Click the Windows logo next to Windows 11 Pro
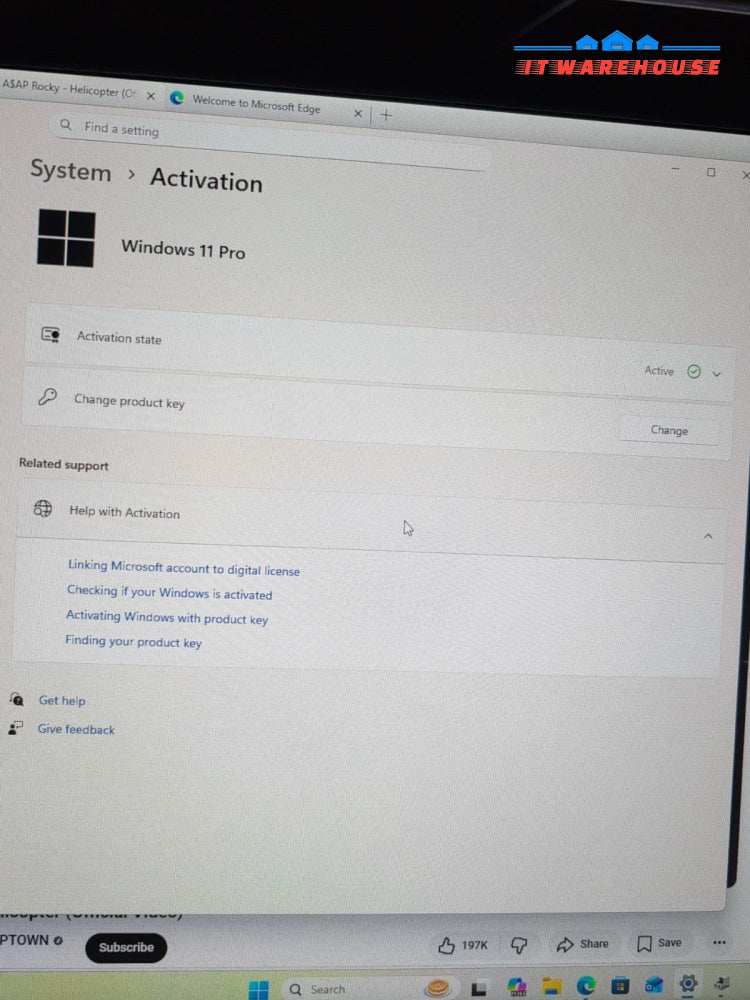Viewport: 750px width, 1000px height. tap(66, 238)
